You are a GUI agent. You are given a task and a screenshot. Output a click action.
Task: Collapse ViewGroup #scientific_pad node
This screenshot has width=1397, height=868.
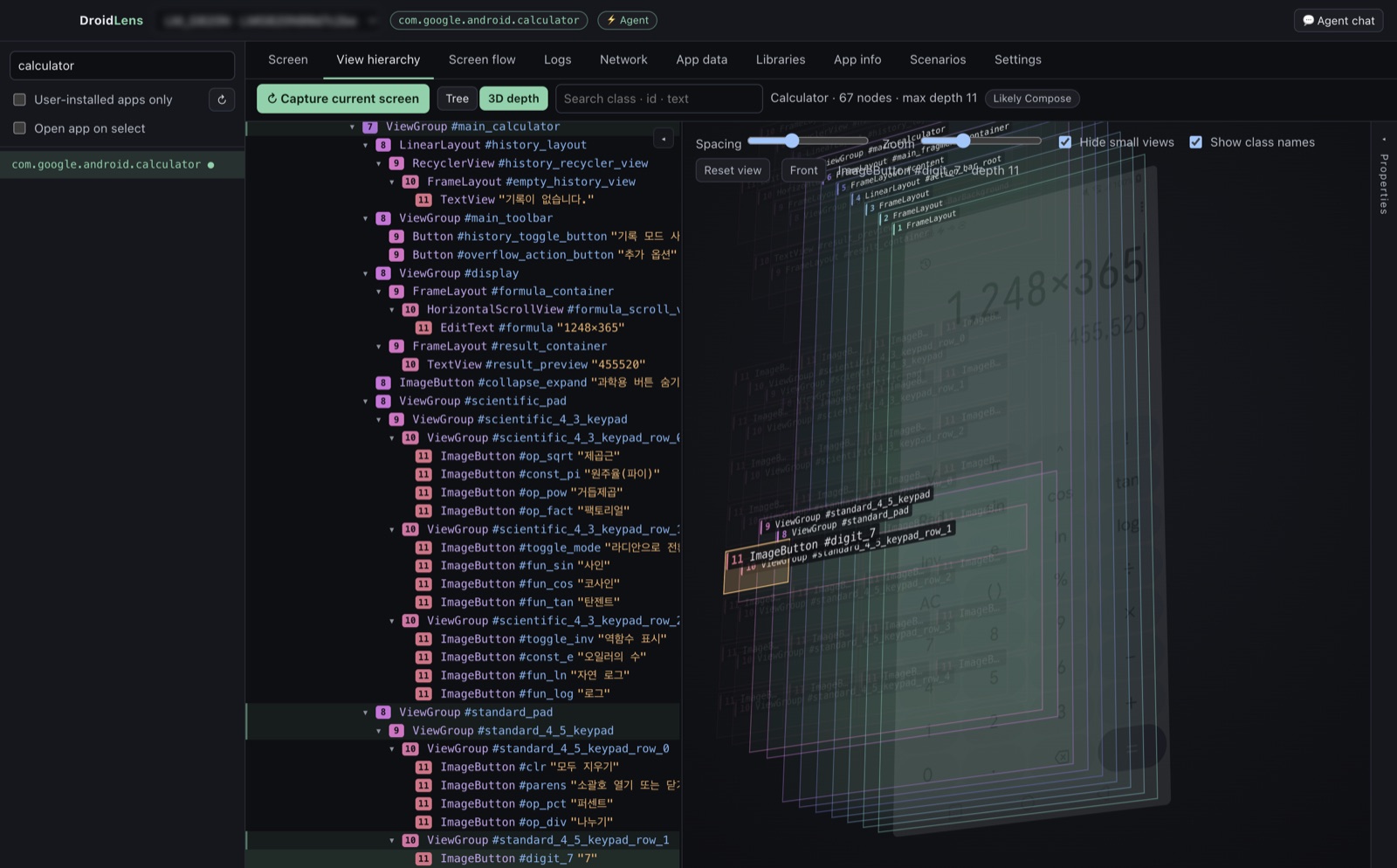coord(366,401)
